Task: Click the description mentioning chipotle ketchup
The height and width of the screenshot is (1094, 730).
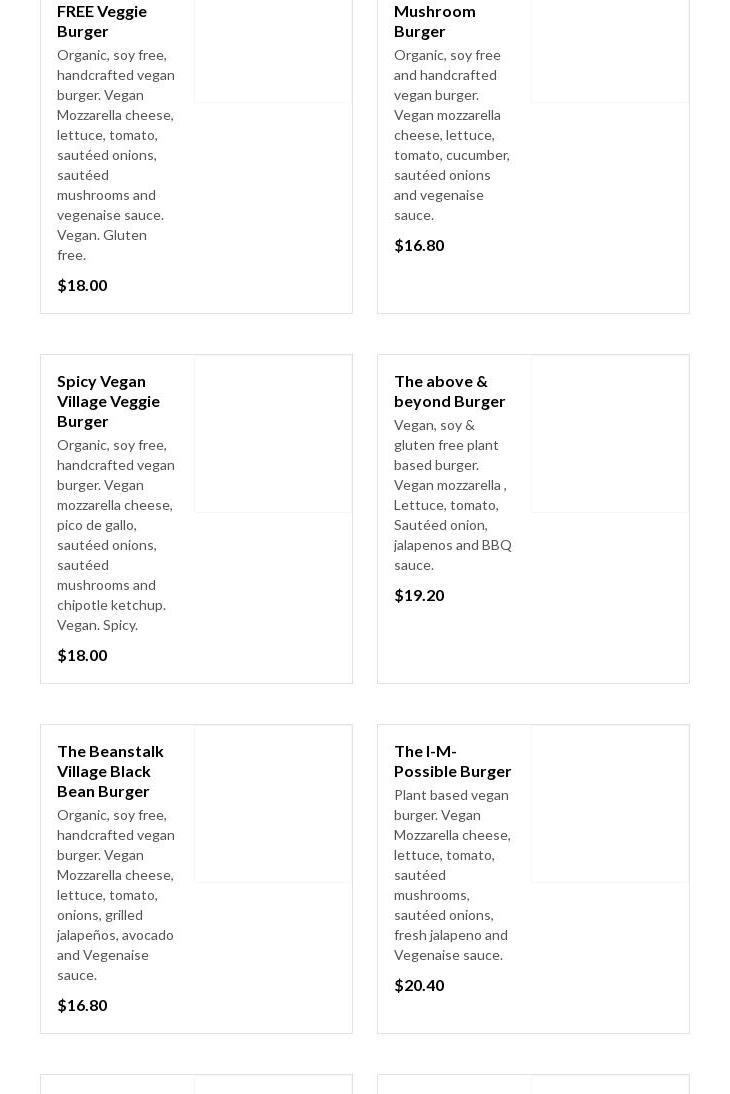Action: pos(116,535)
